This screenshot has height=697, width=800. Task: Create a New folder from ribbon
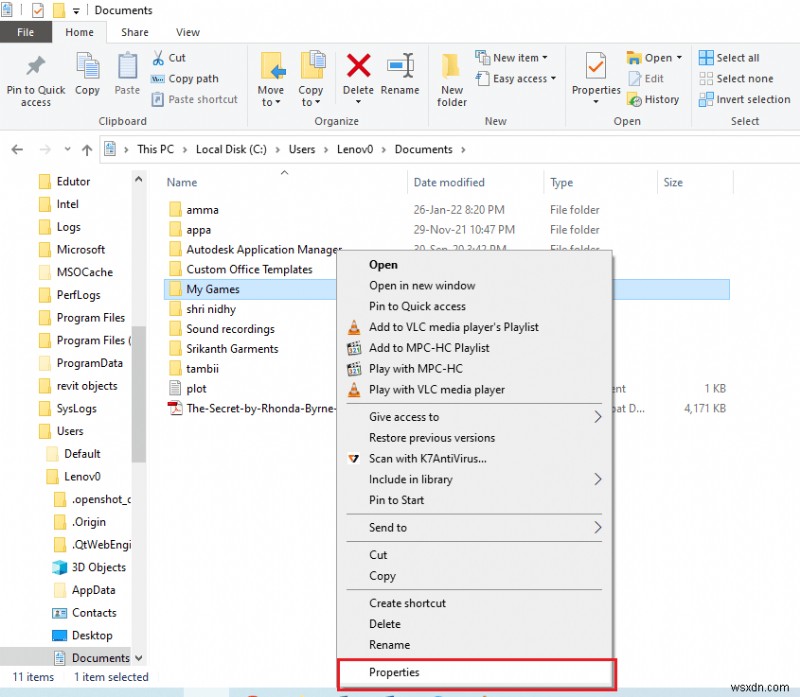click(x=452, y=79)
